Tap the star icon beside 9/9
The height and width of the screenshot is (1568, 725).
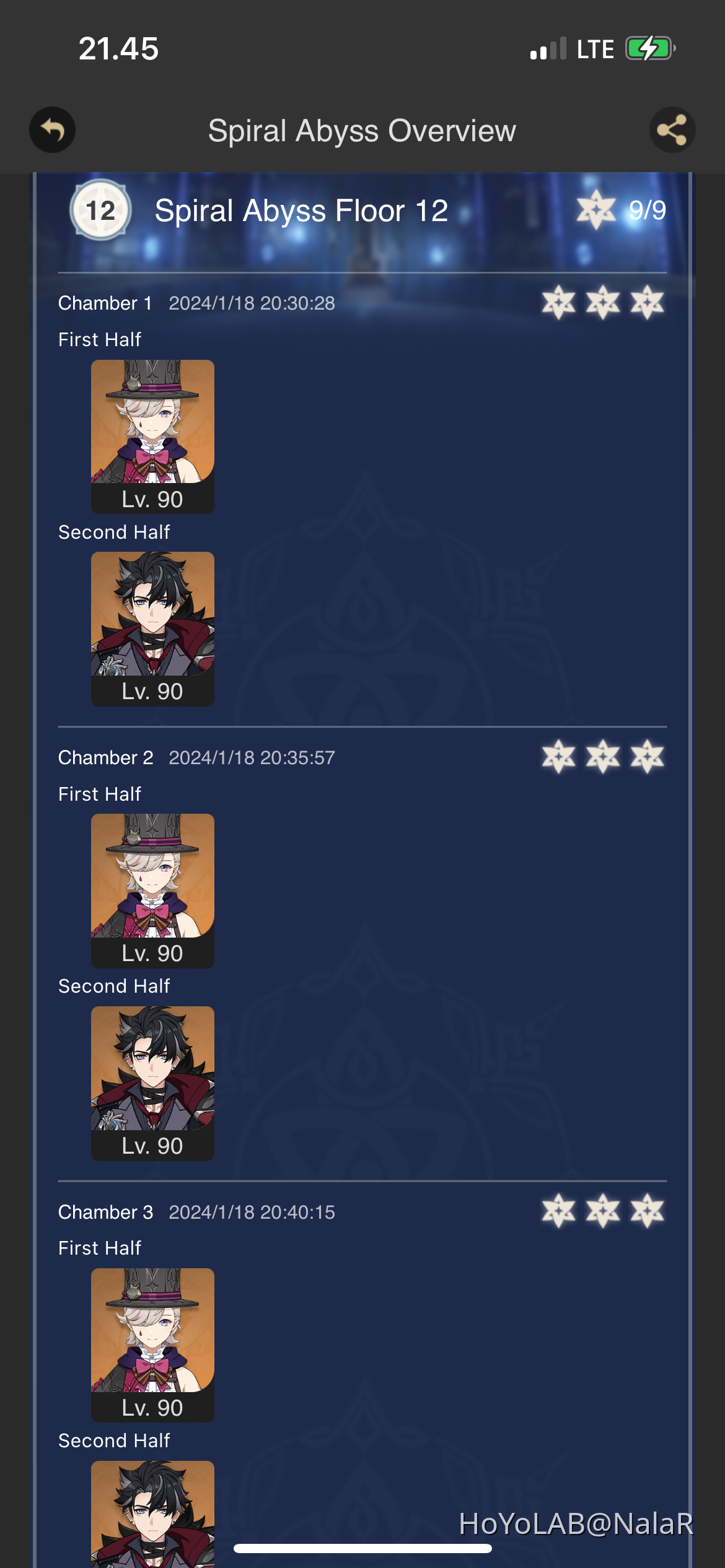pyautogui.click(x=596, y=210)
